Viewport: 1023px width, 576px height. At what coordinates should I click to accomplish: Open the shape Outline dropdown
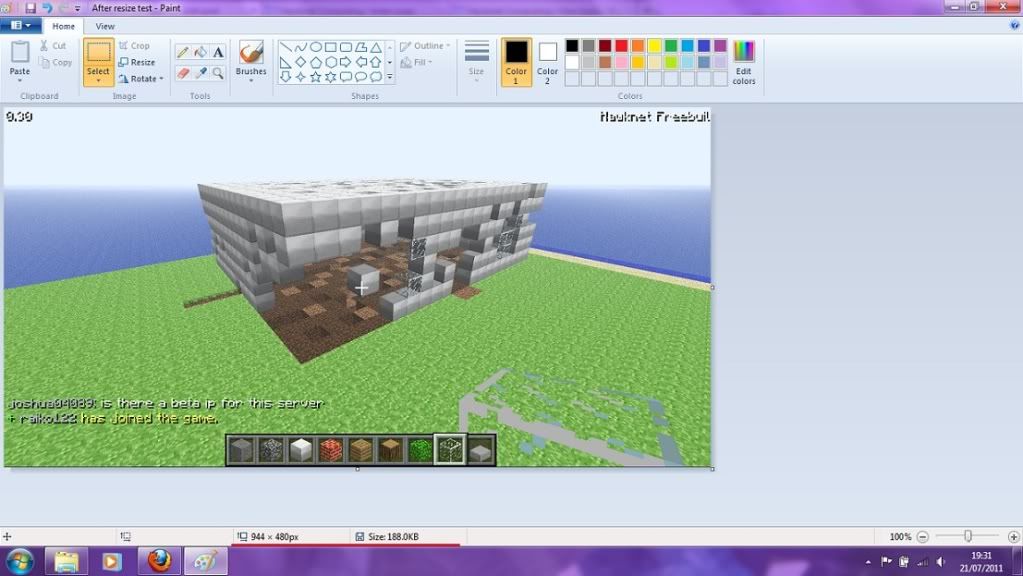click(425, 46)
